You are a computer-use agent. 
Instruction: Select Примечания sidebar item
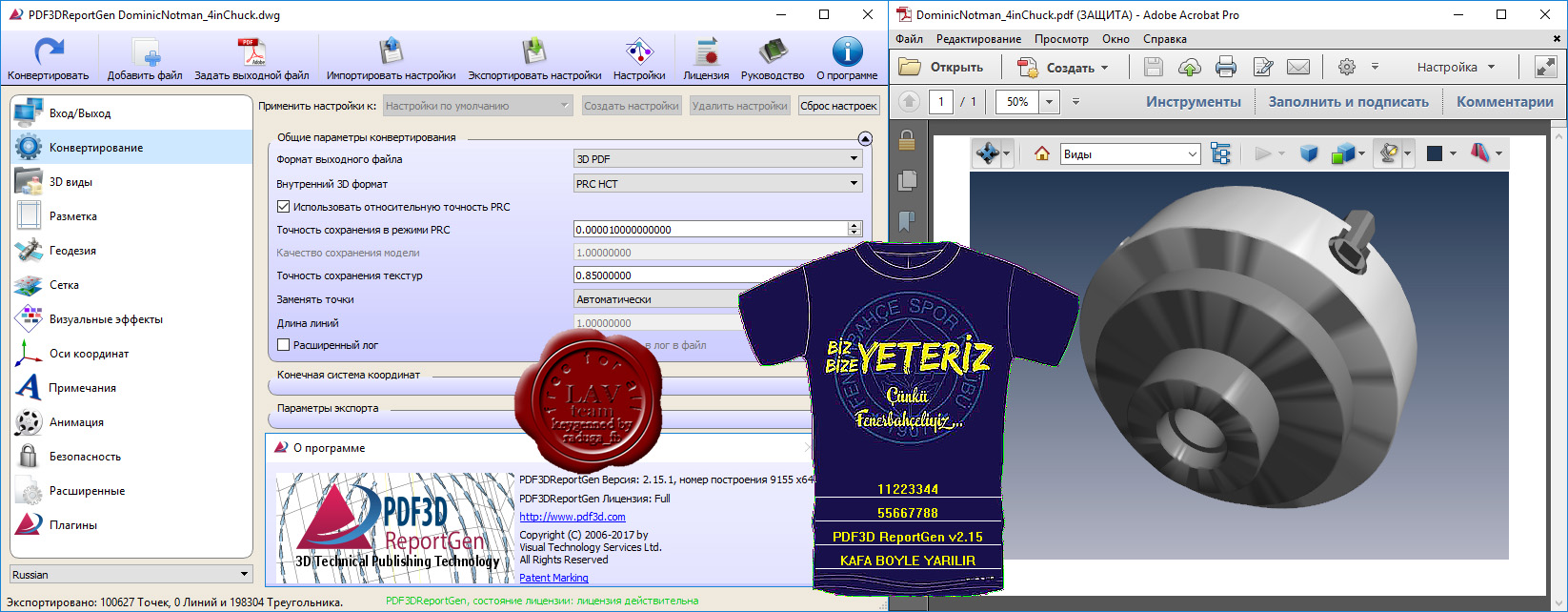click(x=131, y=387)
